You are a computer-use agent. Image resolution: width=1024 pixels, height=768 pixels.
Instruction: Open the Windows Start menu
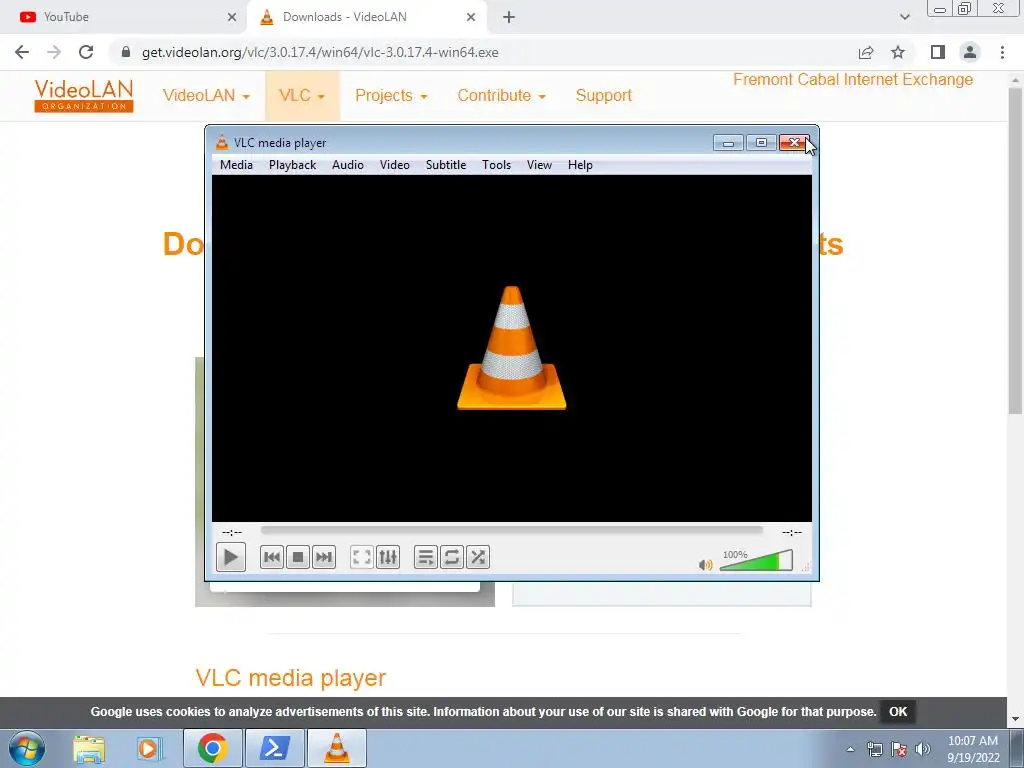point(27,748)
